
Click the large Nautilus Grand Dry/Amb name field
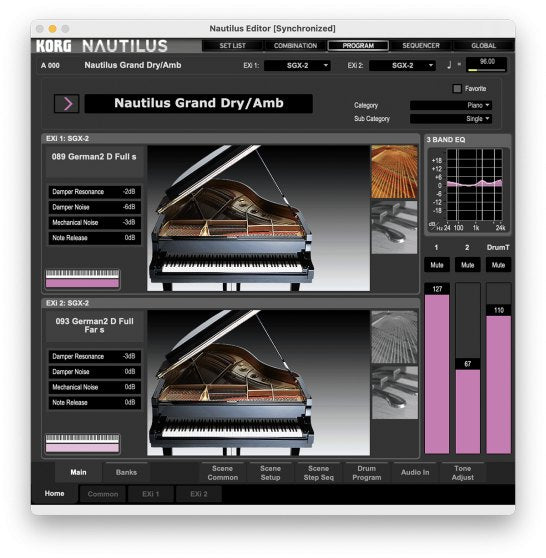coord(199,103)
